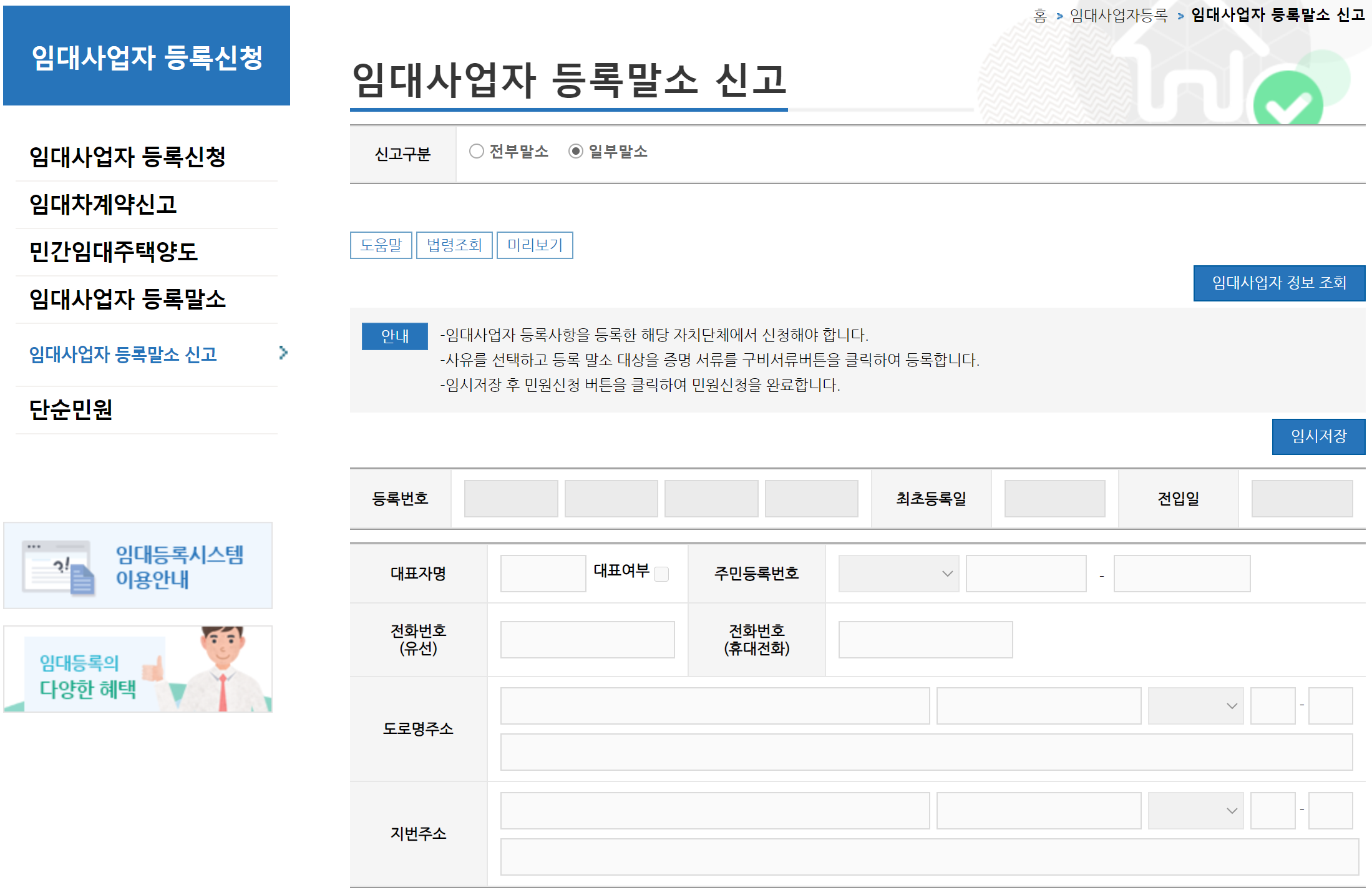Click the chevron next to 임대사업자 등록말소 신고
The width and height of the screenshot is (1372, 895).
(283, 353)
